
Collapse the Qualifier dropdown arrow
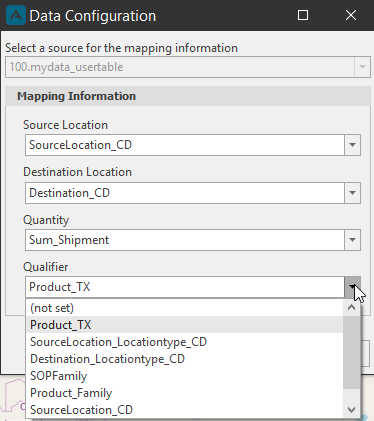click(x=352, y=287)
